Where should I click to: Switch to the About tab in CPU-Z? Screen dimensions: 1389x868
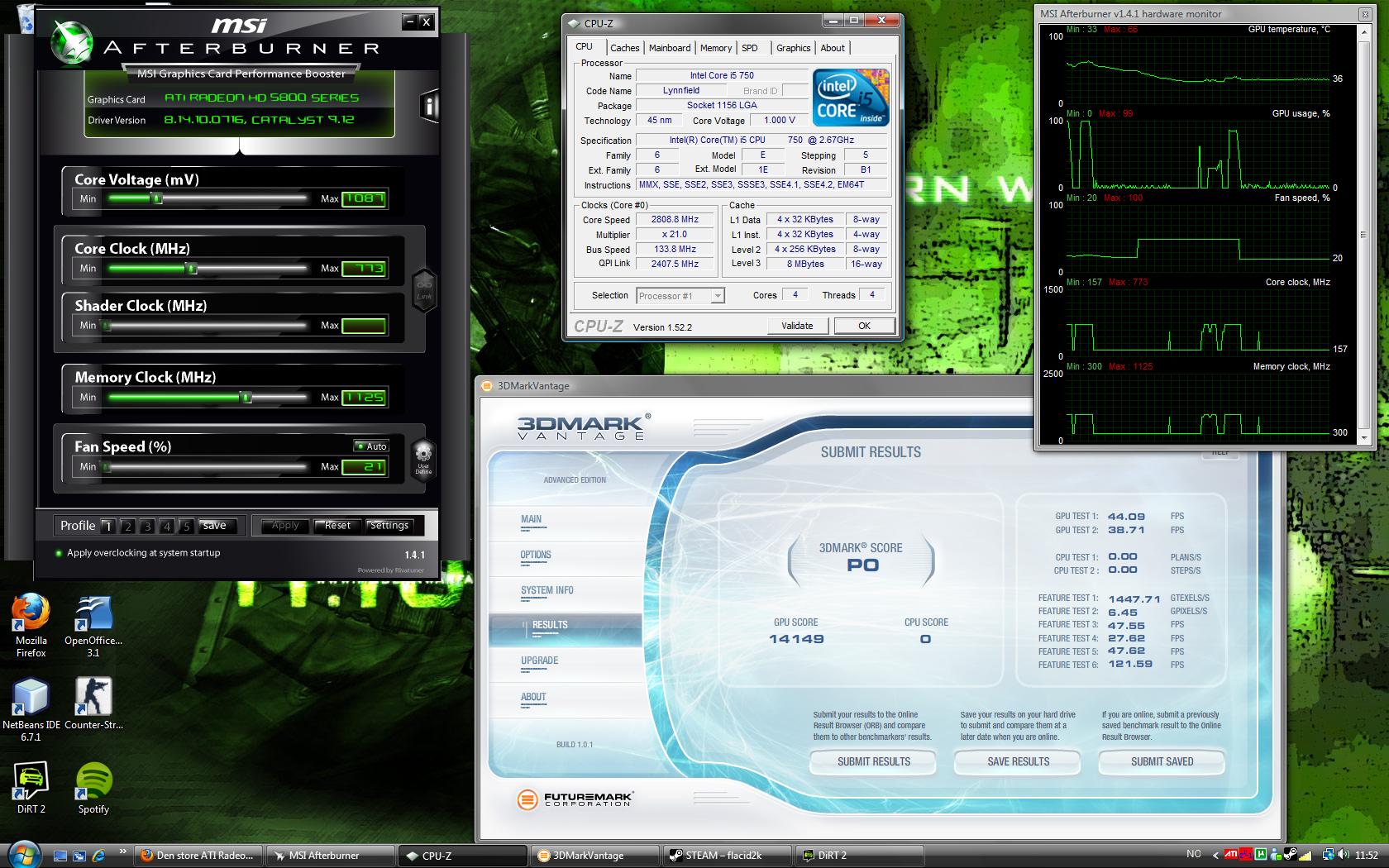coord(833,48)
